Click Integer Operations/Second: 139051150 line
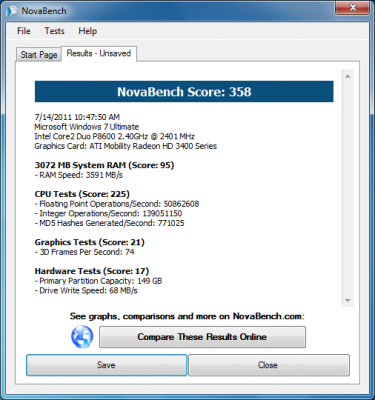 (x=108, y=213)
